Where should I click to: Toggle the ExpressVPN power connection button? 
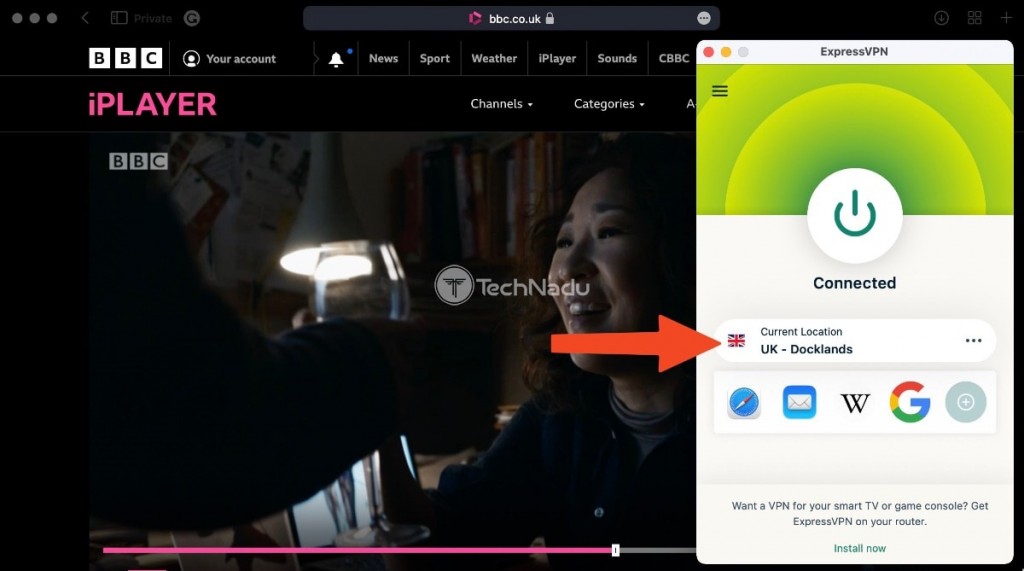(854, 216)
